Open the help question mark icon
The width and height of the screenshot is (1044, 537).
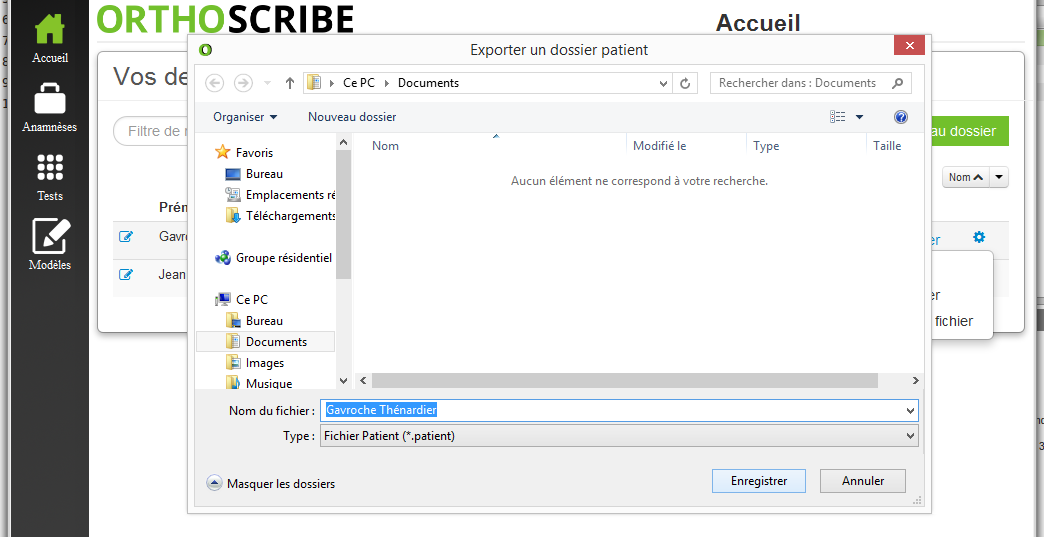[901, 117]
